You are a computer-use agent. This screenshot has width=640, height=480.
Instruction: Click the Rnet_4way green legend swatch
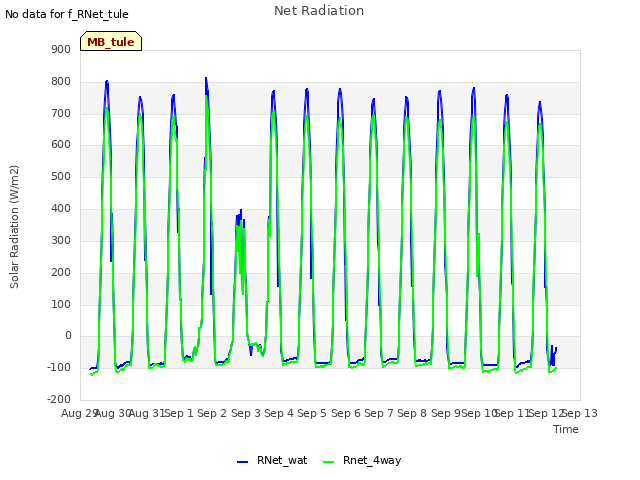pyautogui.click(x=328, y=462)
